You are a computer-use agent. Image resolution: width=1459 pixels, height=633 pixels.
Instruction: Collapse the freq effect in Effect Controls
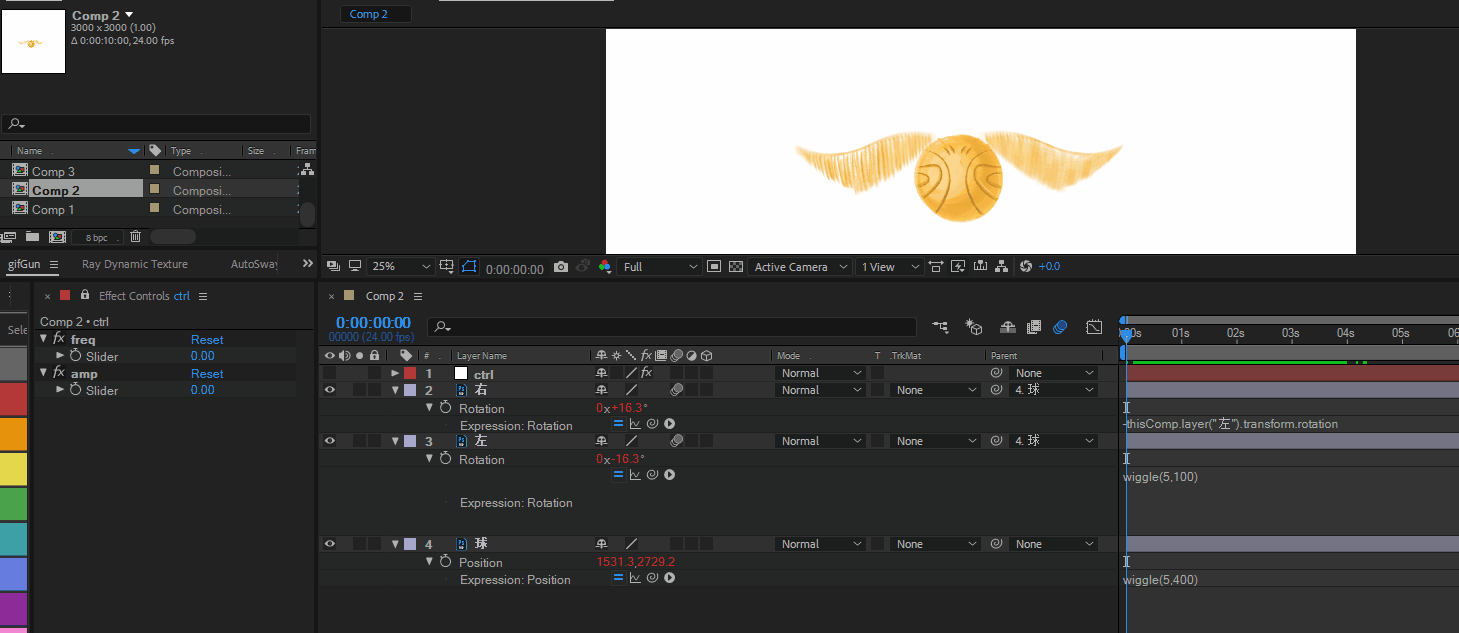(x=44, y=339)
